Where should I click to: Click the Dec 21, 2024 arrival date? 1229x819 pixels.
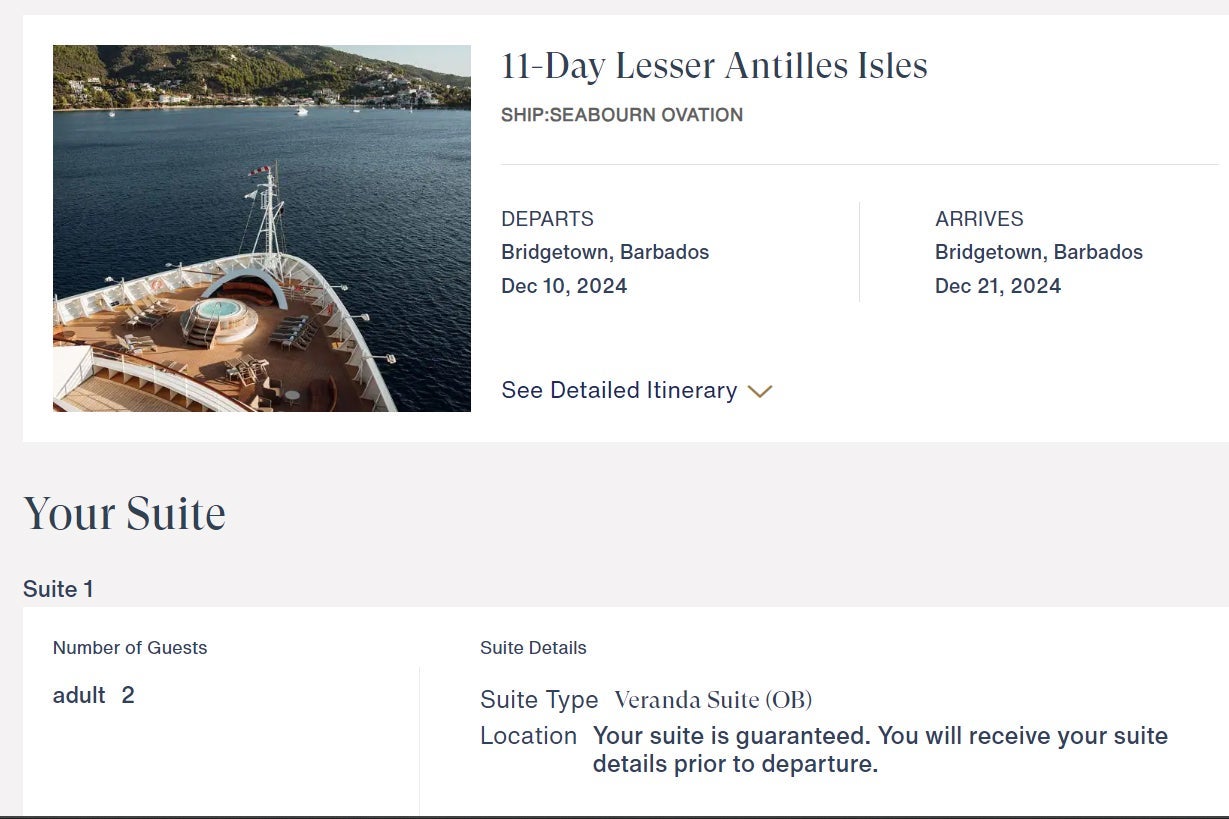998,285
